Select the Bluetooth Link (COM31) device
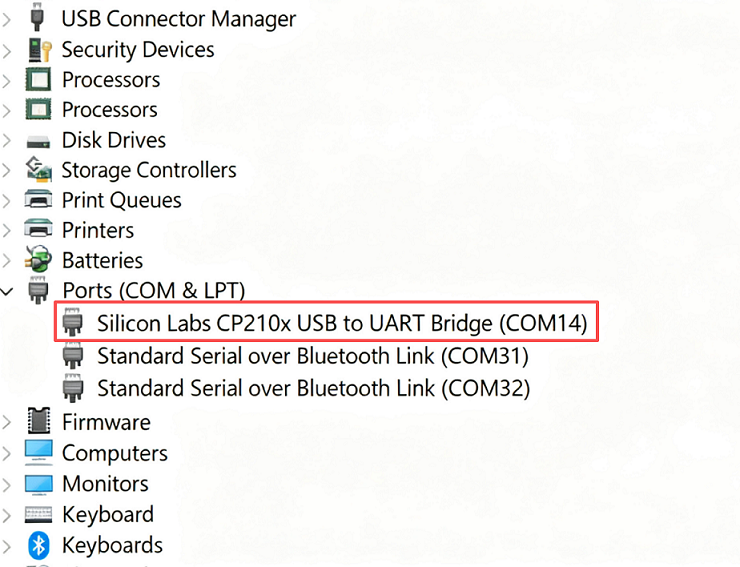This screenshot has height=567, width=740. pyautogui.click(x=312, y=356)
